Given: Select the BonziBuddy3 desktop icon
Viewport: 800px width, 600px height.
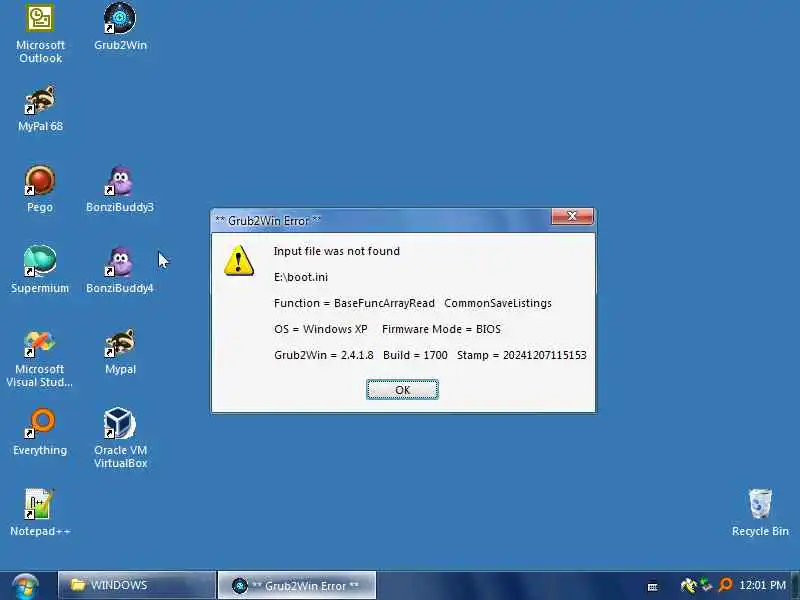Looking at the screenshot, I should 120,189.
